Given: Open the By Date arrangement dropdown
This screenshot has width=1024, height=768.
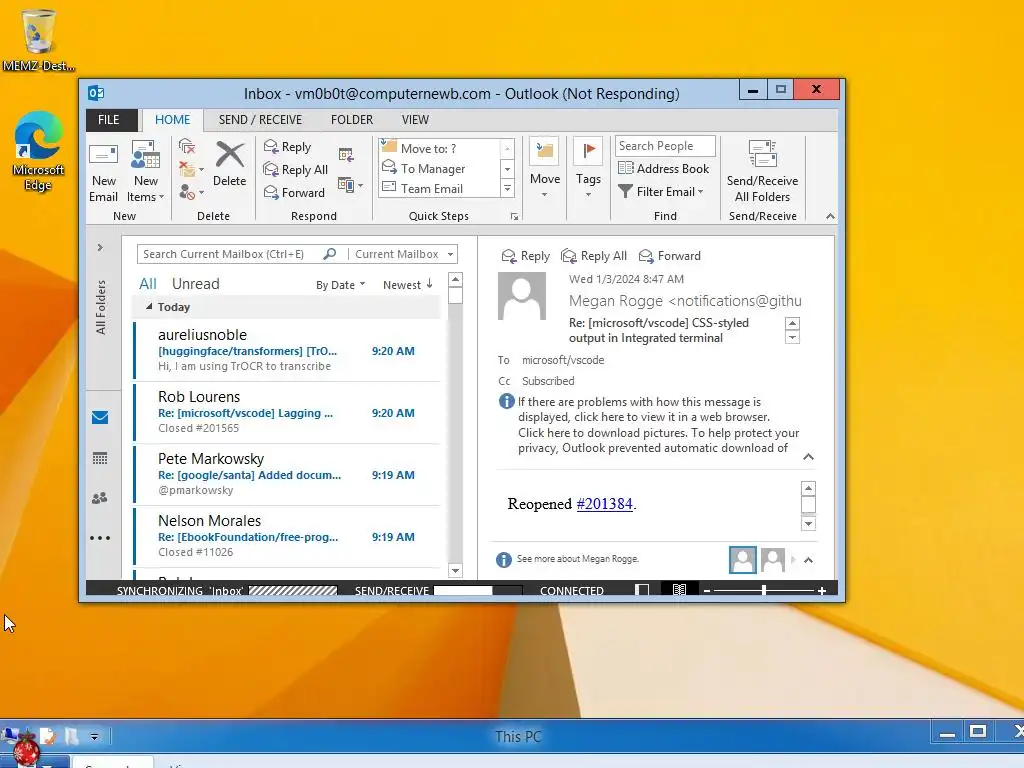Looking at the screenshot, I should click(x=340, y=285).
